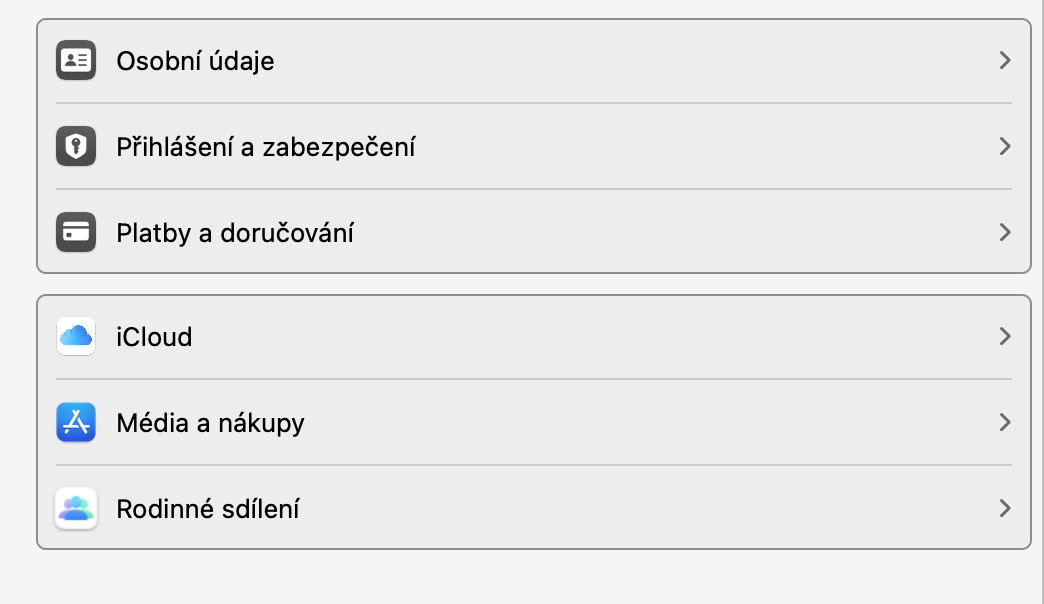Click the arrow beside Rodinné sdílení
1044x604 pixels.
coord(1005,509)
